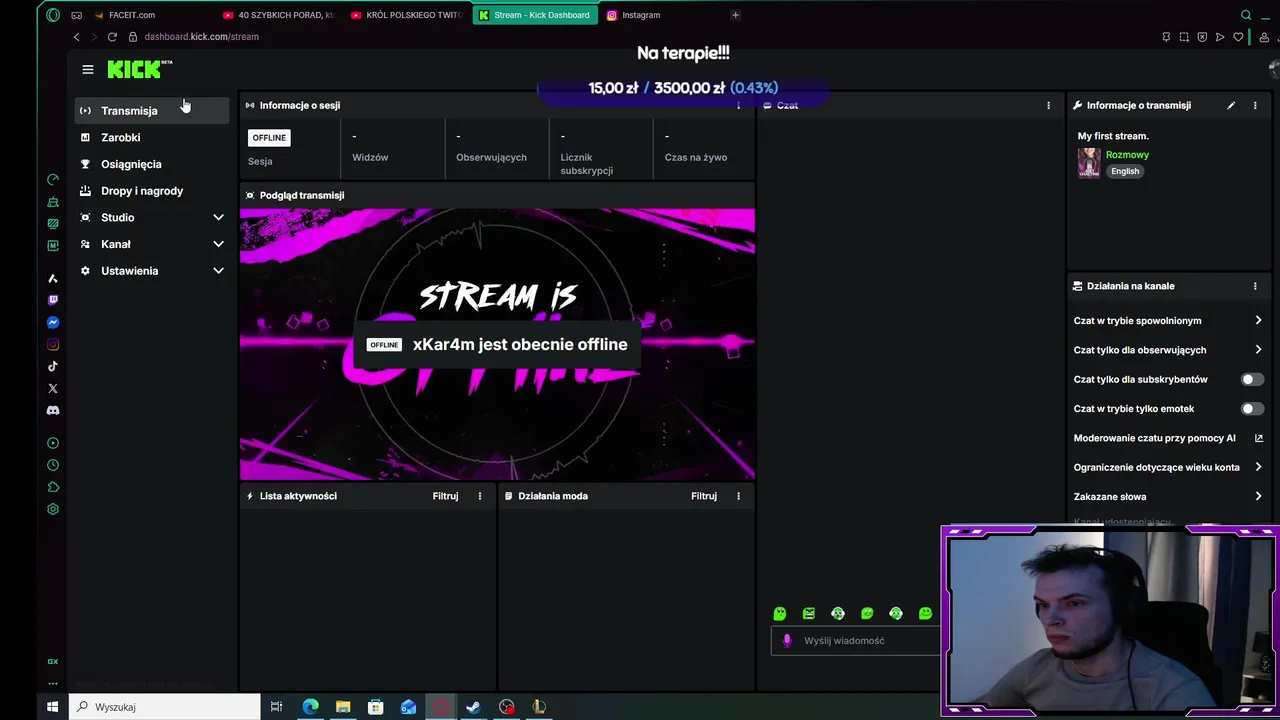The width and height of the screenshot is (1280, 720).
Task: Open browser history clock icon in sidebar
Action: click(x=53, y=465)
